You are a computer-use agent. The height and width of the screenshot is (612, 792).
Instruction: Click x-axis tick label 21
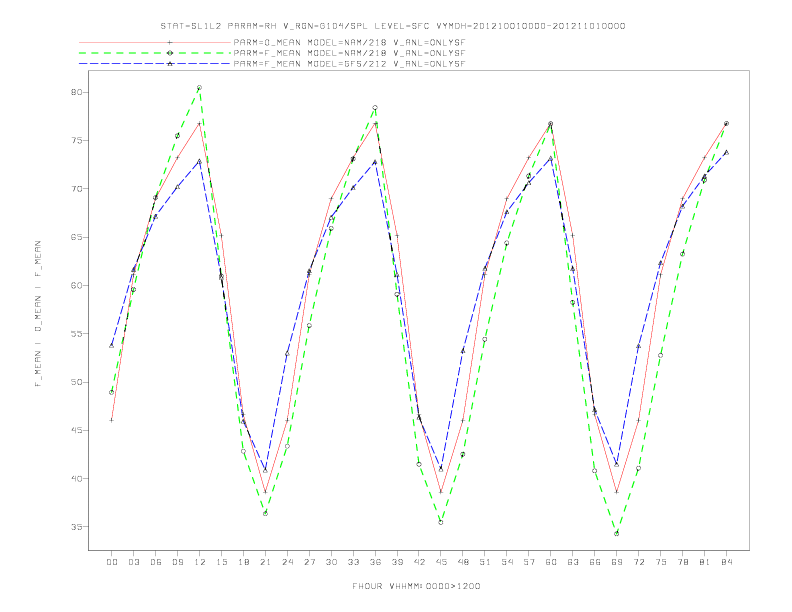tap(265, 562)
